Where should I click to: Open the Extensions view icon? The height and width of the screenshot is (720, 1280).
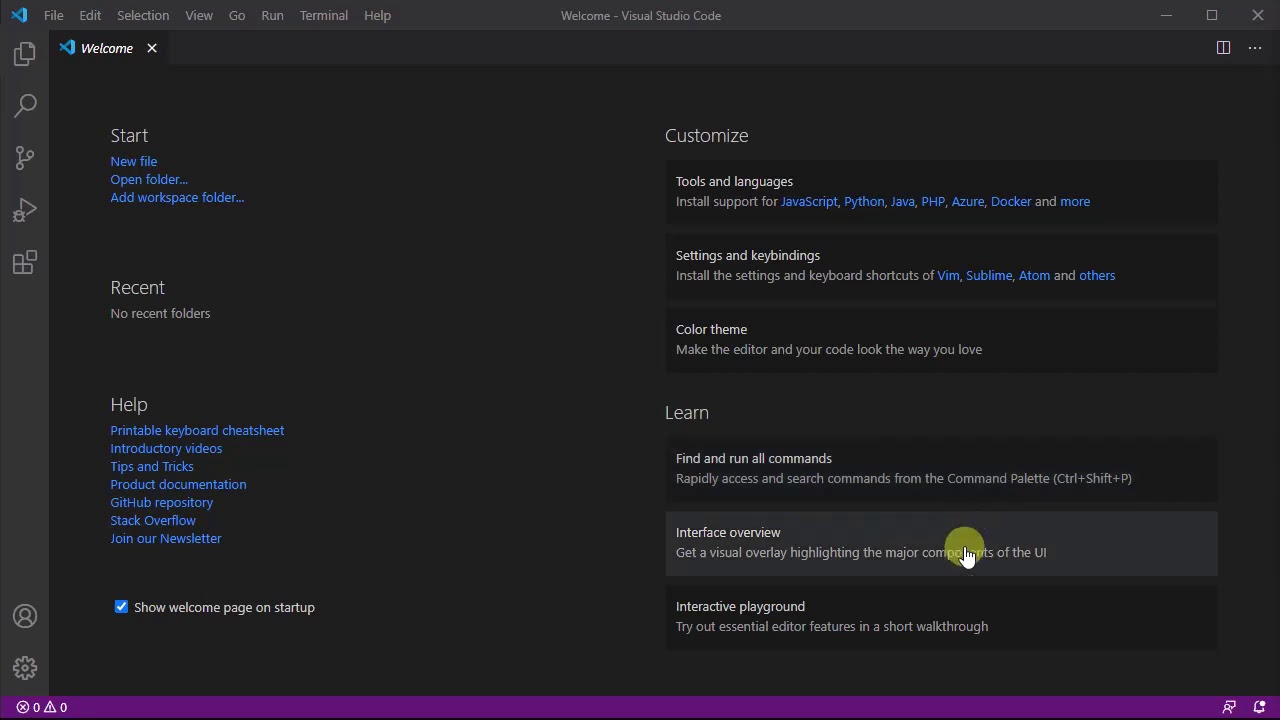[x=25, y=262]
